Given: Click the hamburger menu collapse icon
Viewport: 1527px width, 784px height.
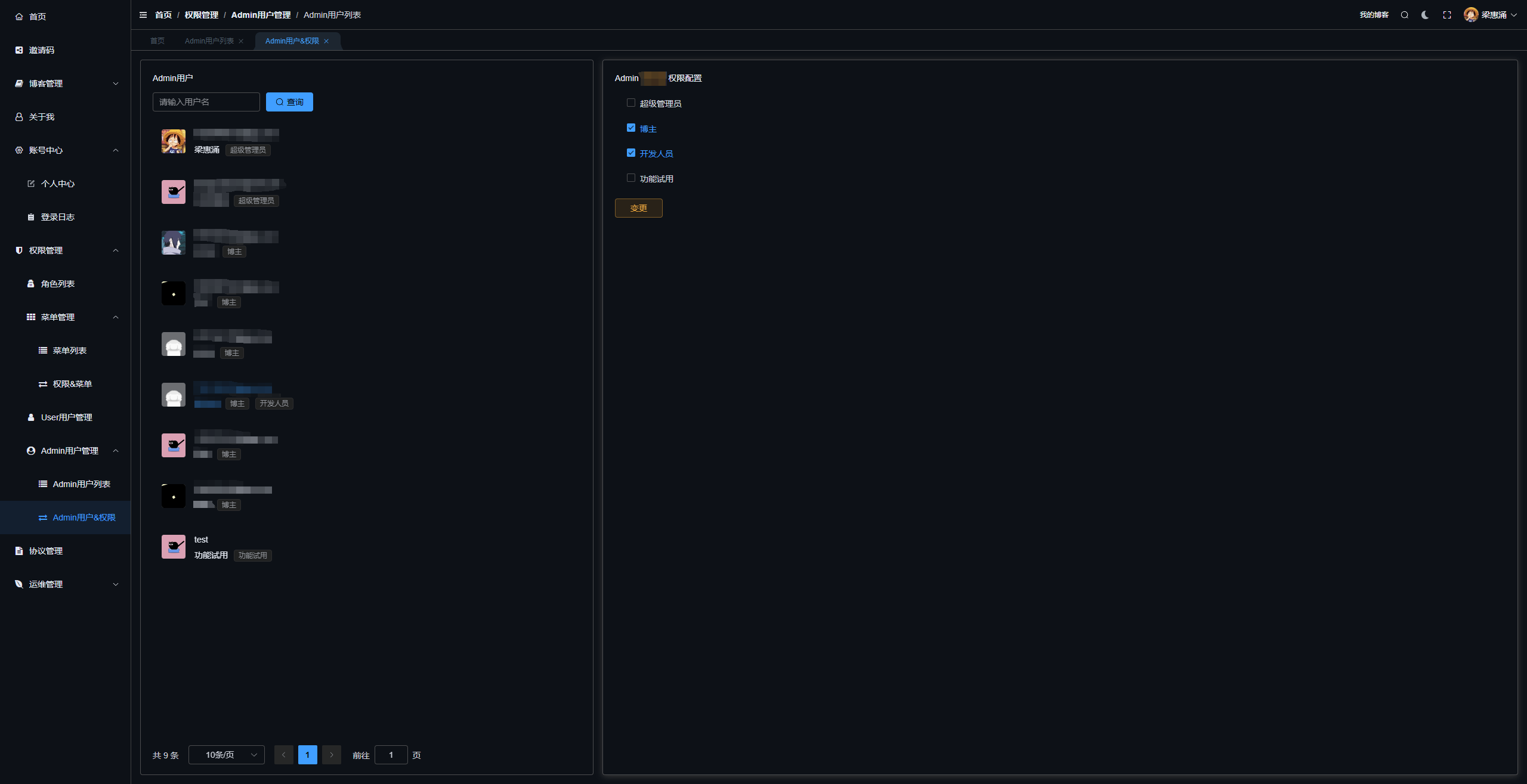Looking at the screenshot, I should (143, 15).
